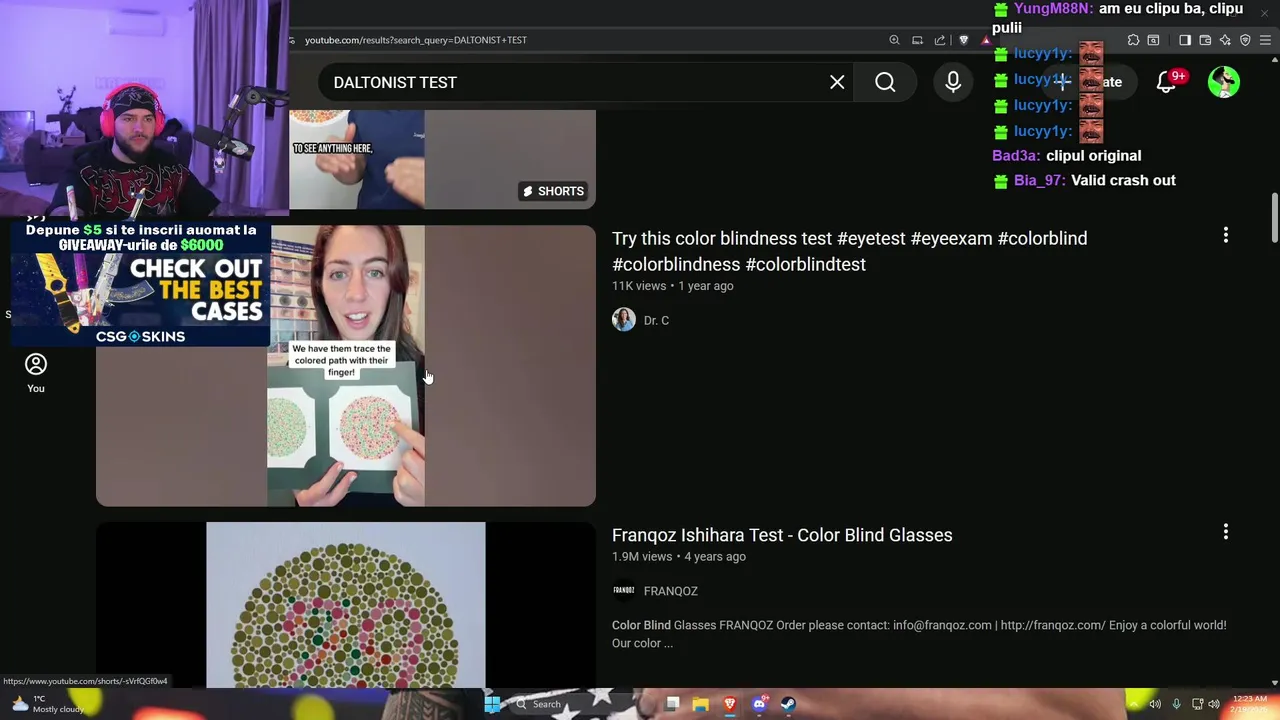
Task: Expand hidden system tray icons chevron
Action: click(1134, 704)
